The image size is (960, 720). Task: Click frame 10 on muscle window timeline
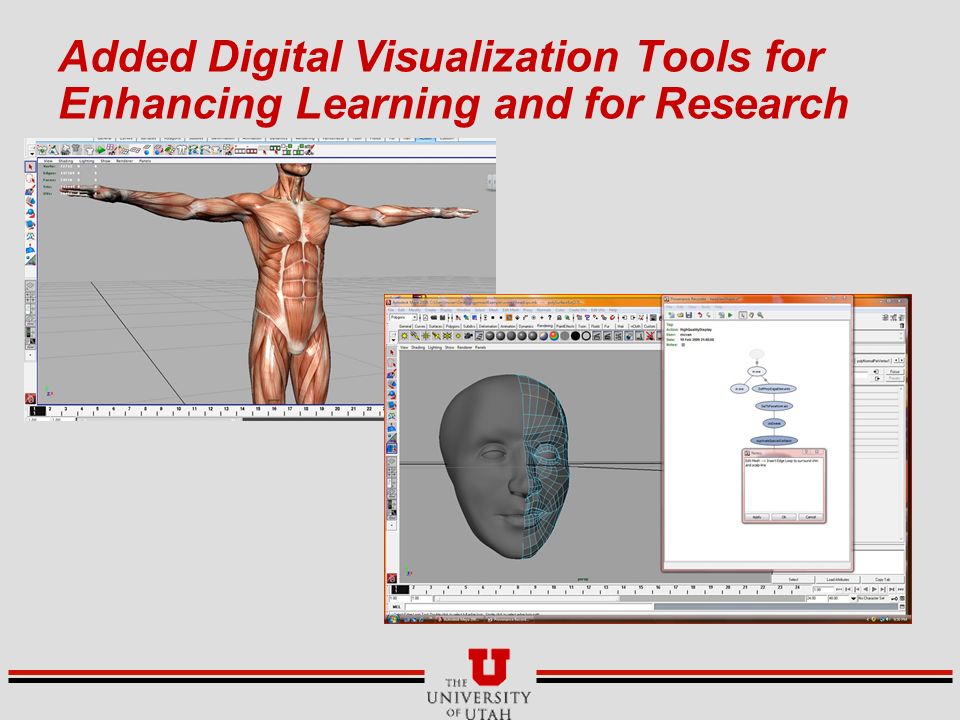pos(178,411)
